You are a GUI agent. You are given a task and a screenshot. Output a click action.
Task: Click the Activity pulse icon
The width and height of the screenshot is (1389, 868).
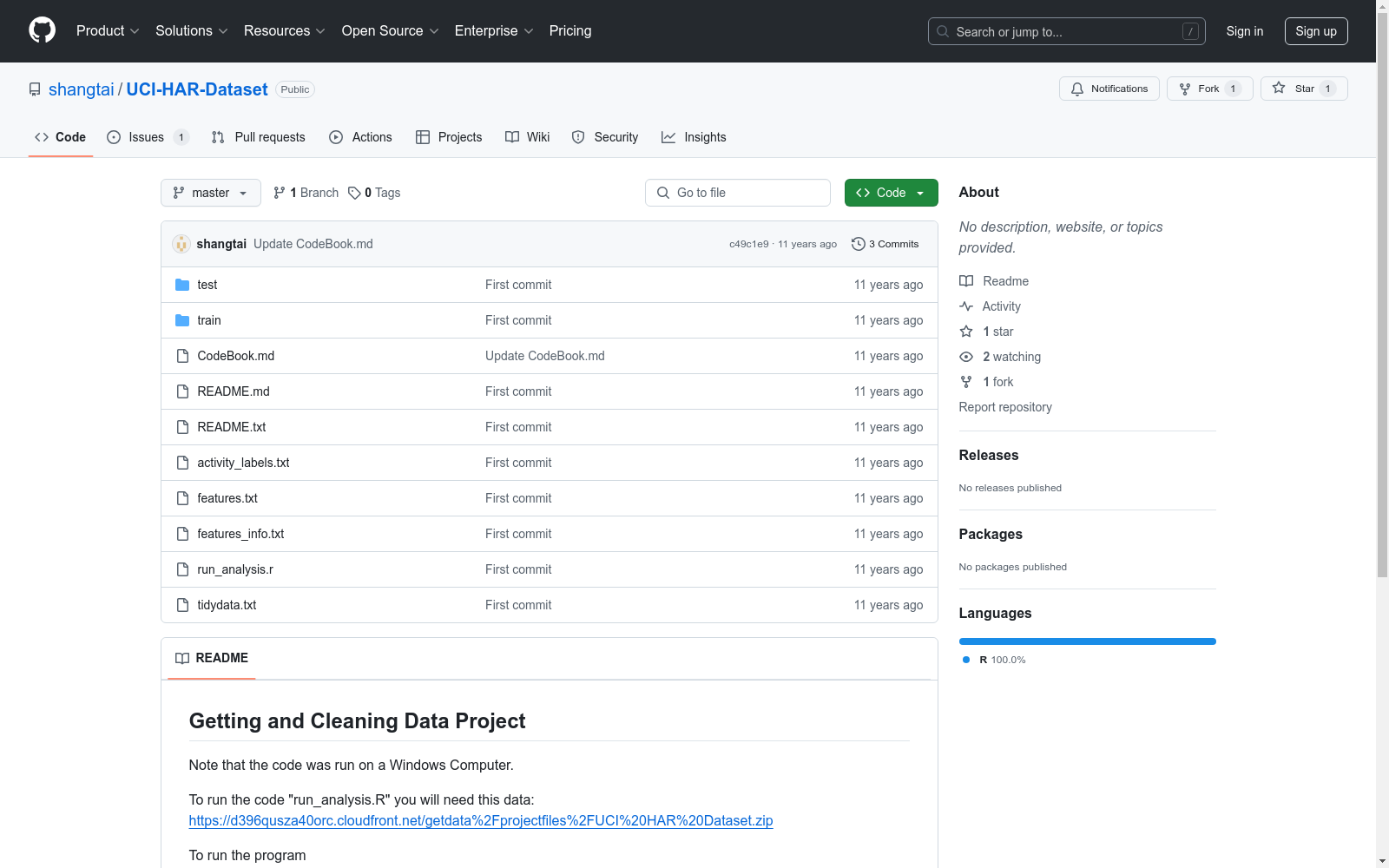point(966,306)
